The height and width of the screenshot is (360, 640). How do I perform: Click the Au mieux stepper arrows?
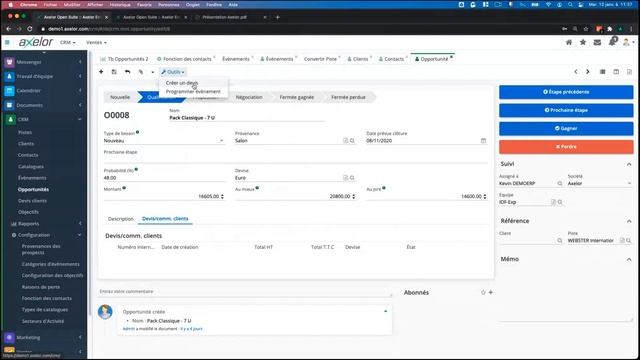[x=353, y=196]
